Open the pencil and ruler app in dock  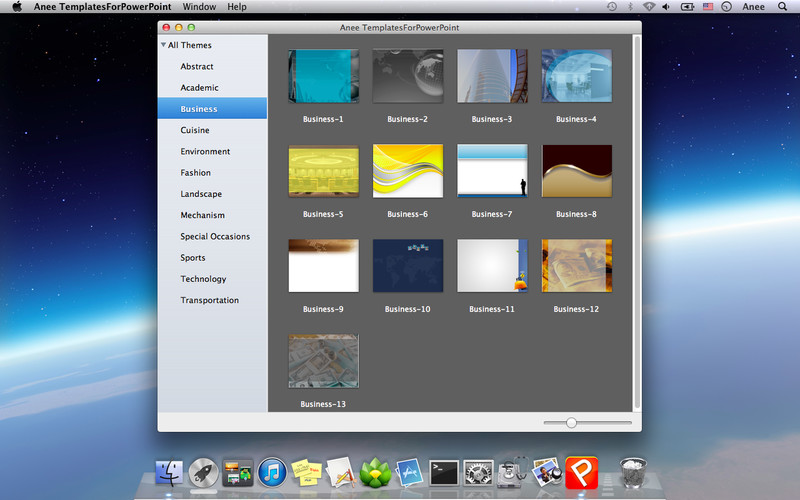click(340, 472)
